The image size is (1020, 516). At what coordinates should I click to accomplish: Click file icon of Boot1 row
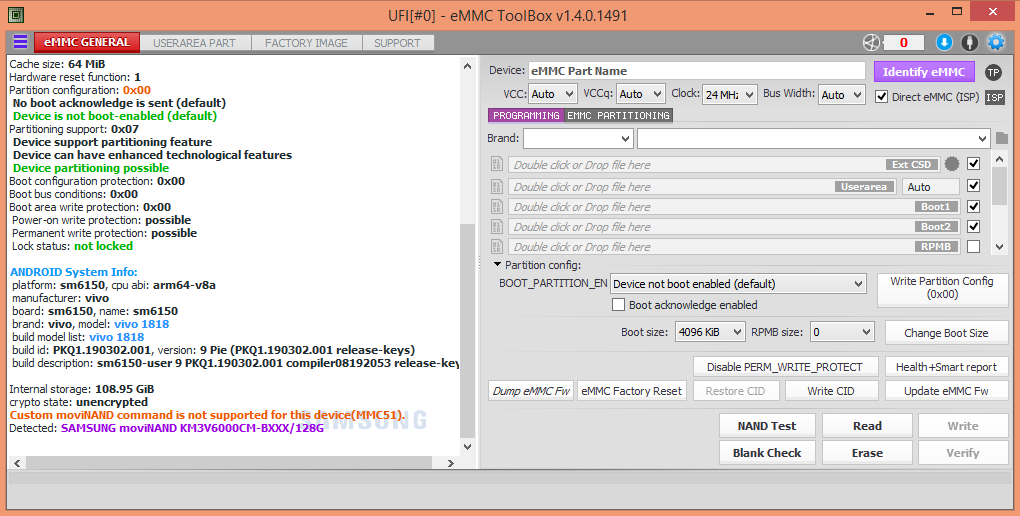(497, 207)
